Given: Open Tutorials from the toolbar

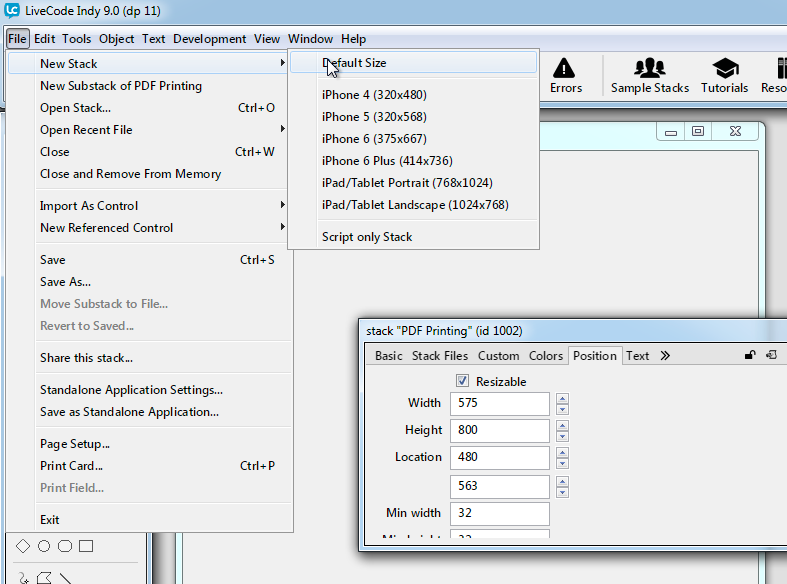Looking at the screenshot, I should [724, 76].
